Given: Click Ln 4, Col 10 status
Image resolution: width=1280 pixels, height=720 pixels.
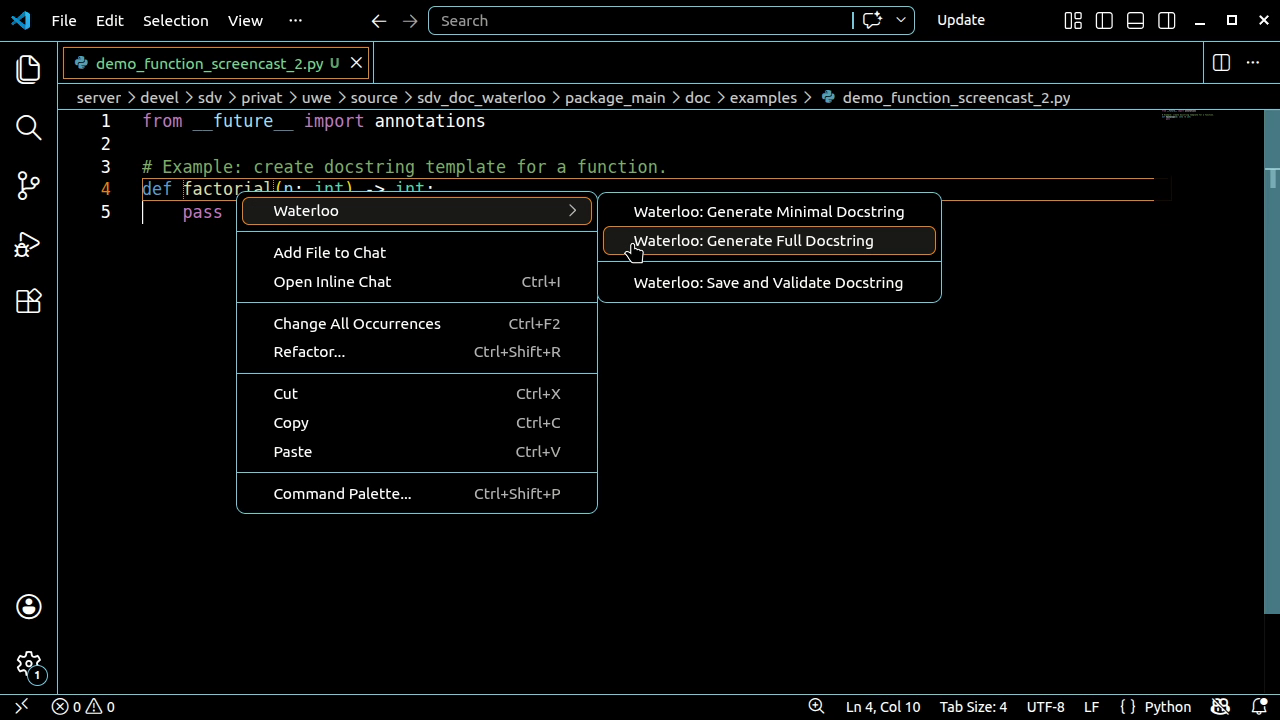Looking at the screenshot, I should pos(883,706).
